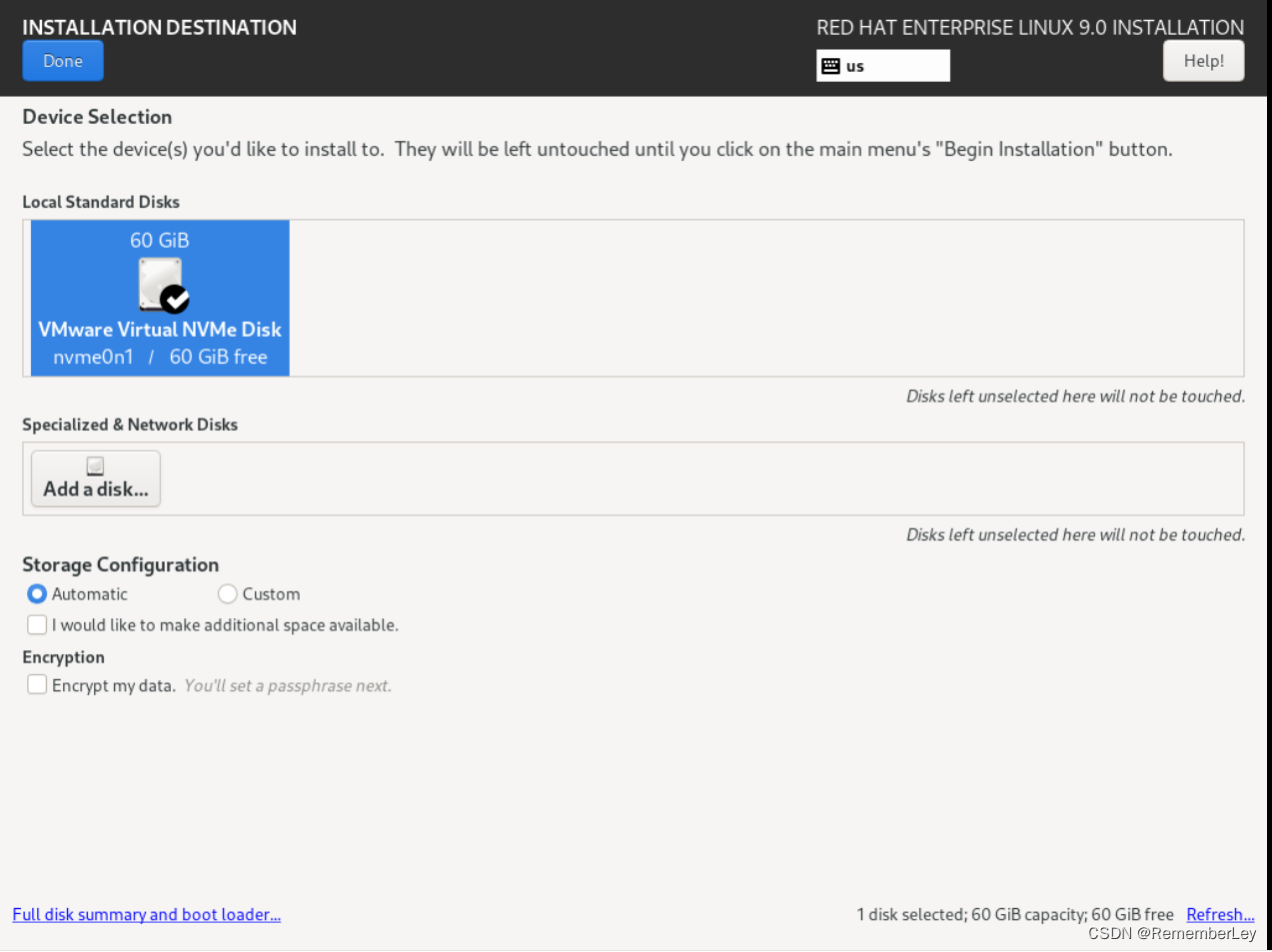Select the Automatic storage configuration radio

(37, 593)
